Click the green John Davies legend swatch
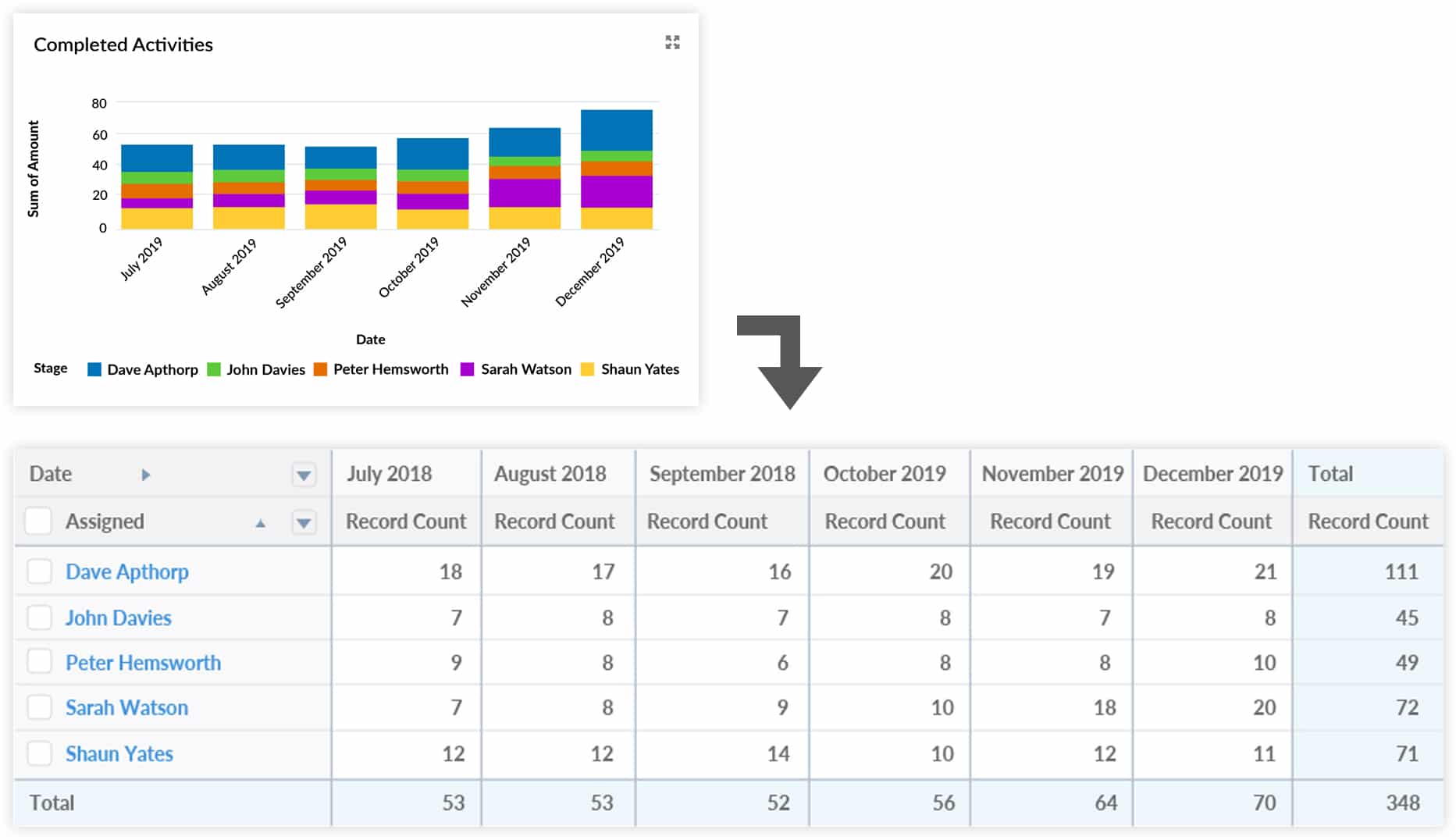1456x840 pixels. click(214, 369)
